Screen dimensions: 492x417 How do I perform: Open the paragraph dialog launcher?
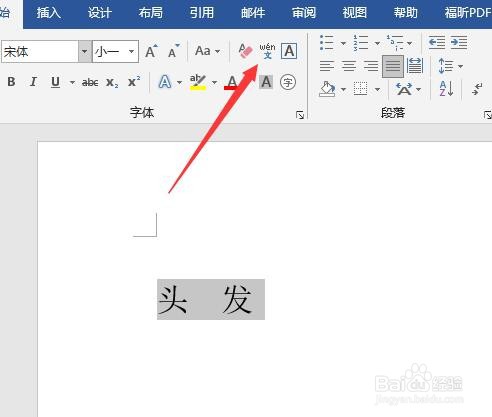pyautogui.click(x=488, y=115)
